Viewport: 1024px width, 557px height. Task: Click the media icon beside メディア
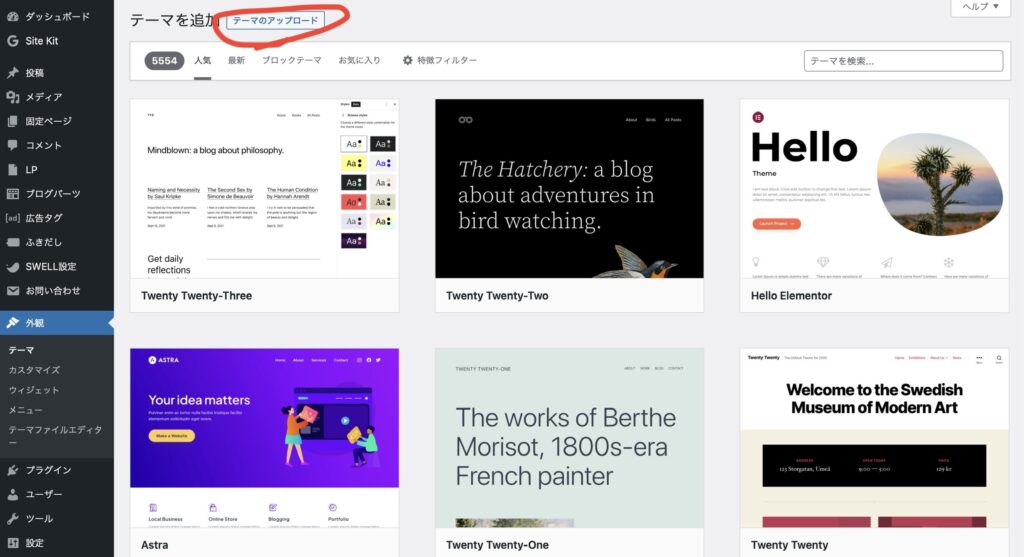(12, 97)
